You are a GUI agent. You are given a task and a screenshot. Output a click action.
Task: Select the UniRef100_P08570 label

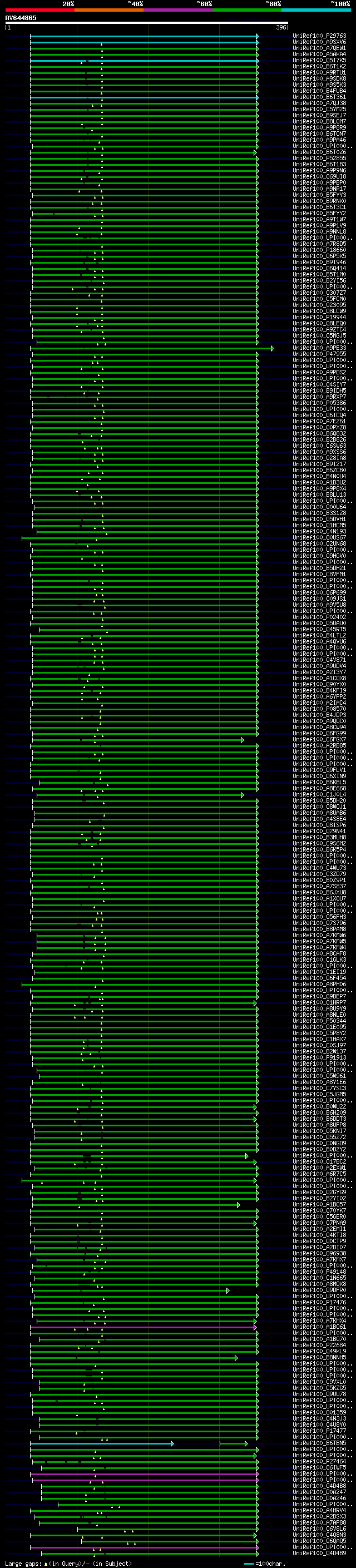tap(319, 709)
